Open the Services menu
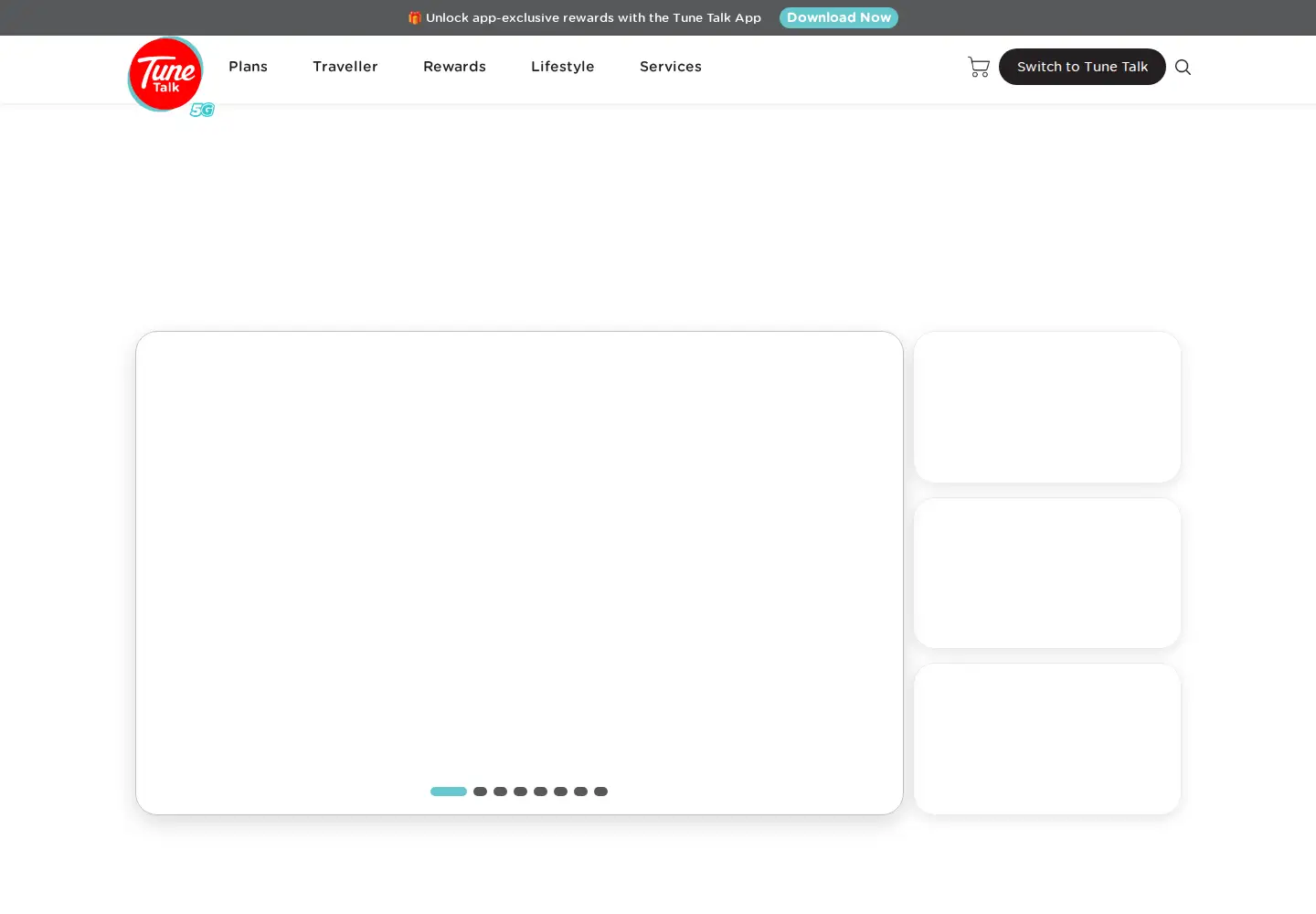 [671, 67]
